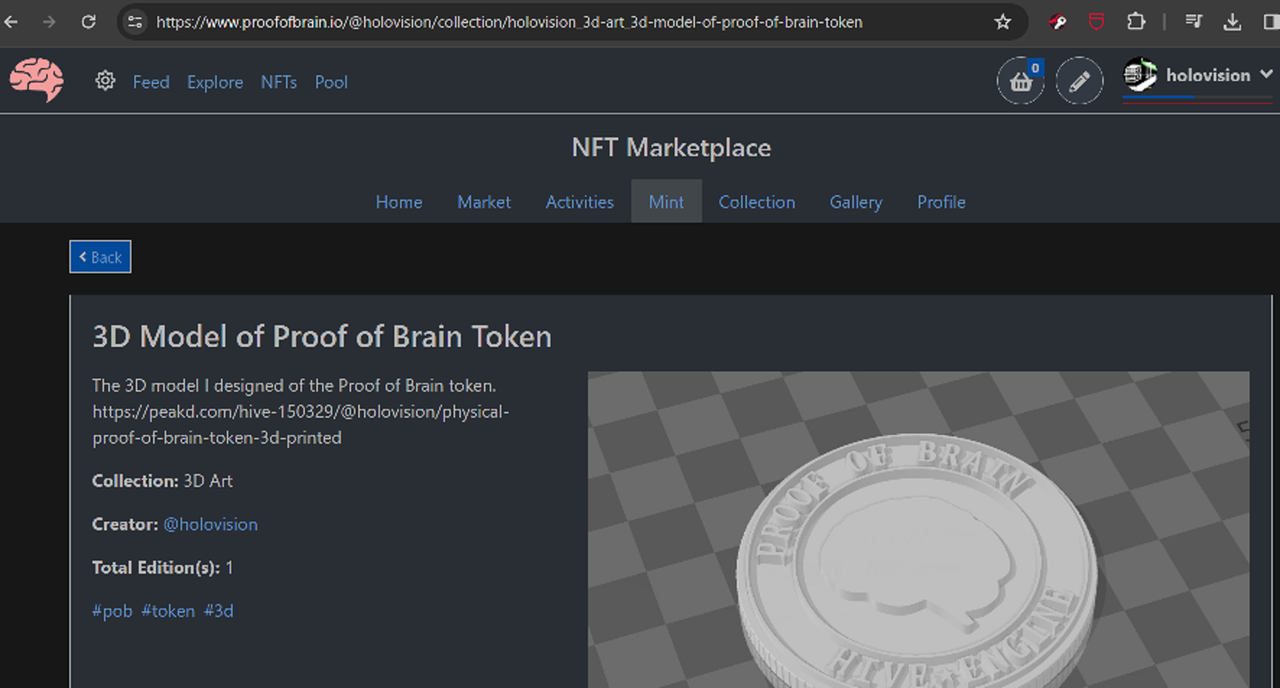Open the browser extensions puzzle icon

[1136, 22]
